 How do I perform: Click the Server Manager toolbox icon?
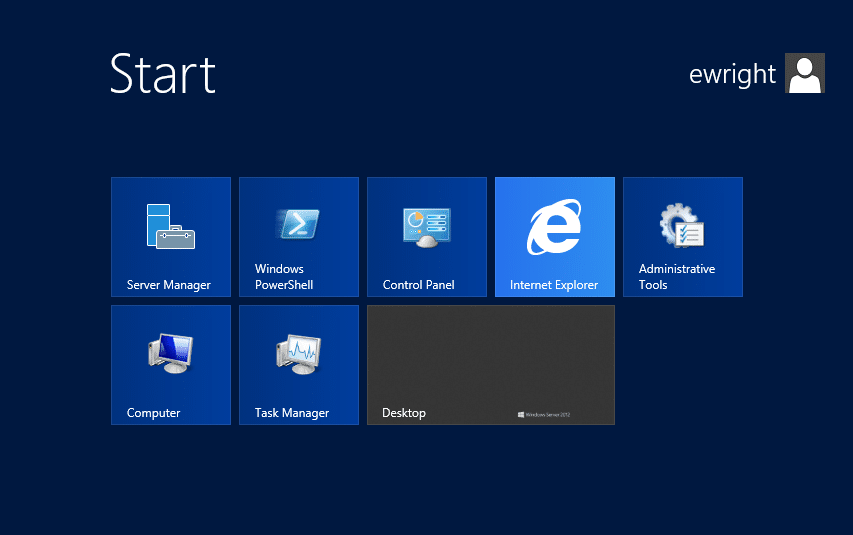pos(170,226)
